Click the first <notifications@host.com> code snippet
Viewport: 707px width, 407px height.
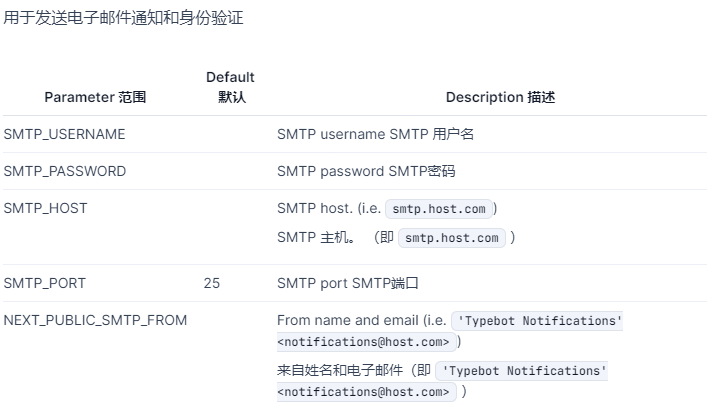tap(363, 342)
